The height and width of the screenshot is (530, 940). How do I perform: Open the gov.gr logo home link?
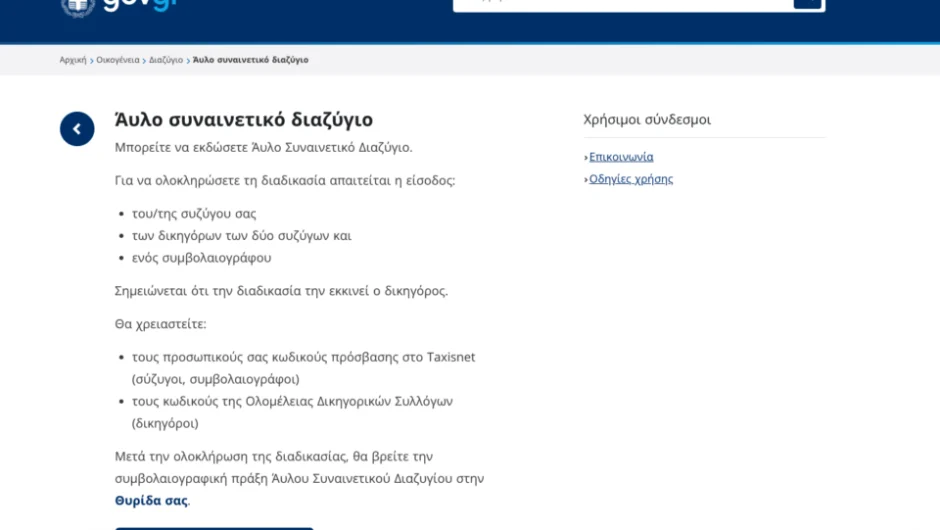point(141,5)
